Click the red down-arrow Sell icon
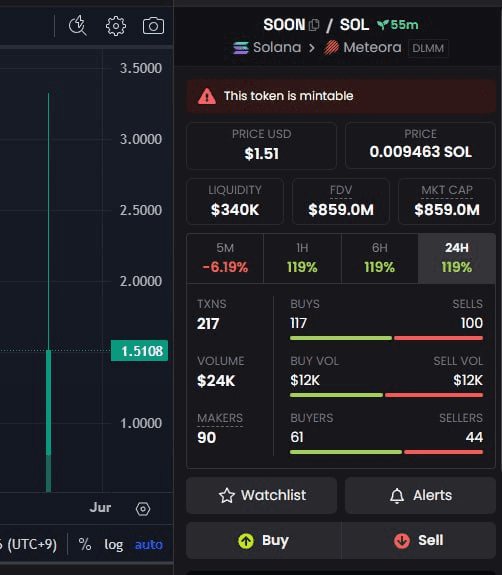 point(402,541)
